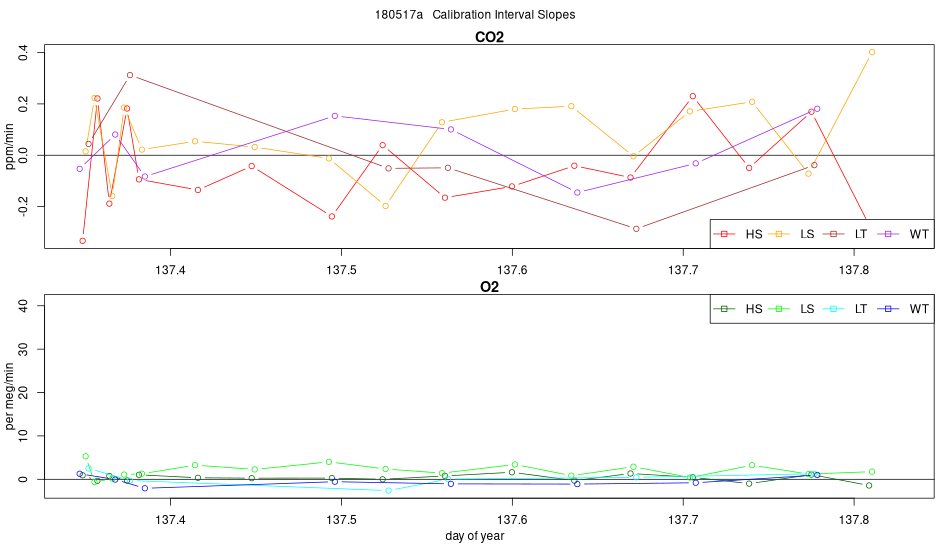Click the 'per meg/min' y-axis label
Image resolution: width=950 pixels, height=550 pixels.
pos(9,397)
